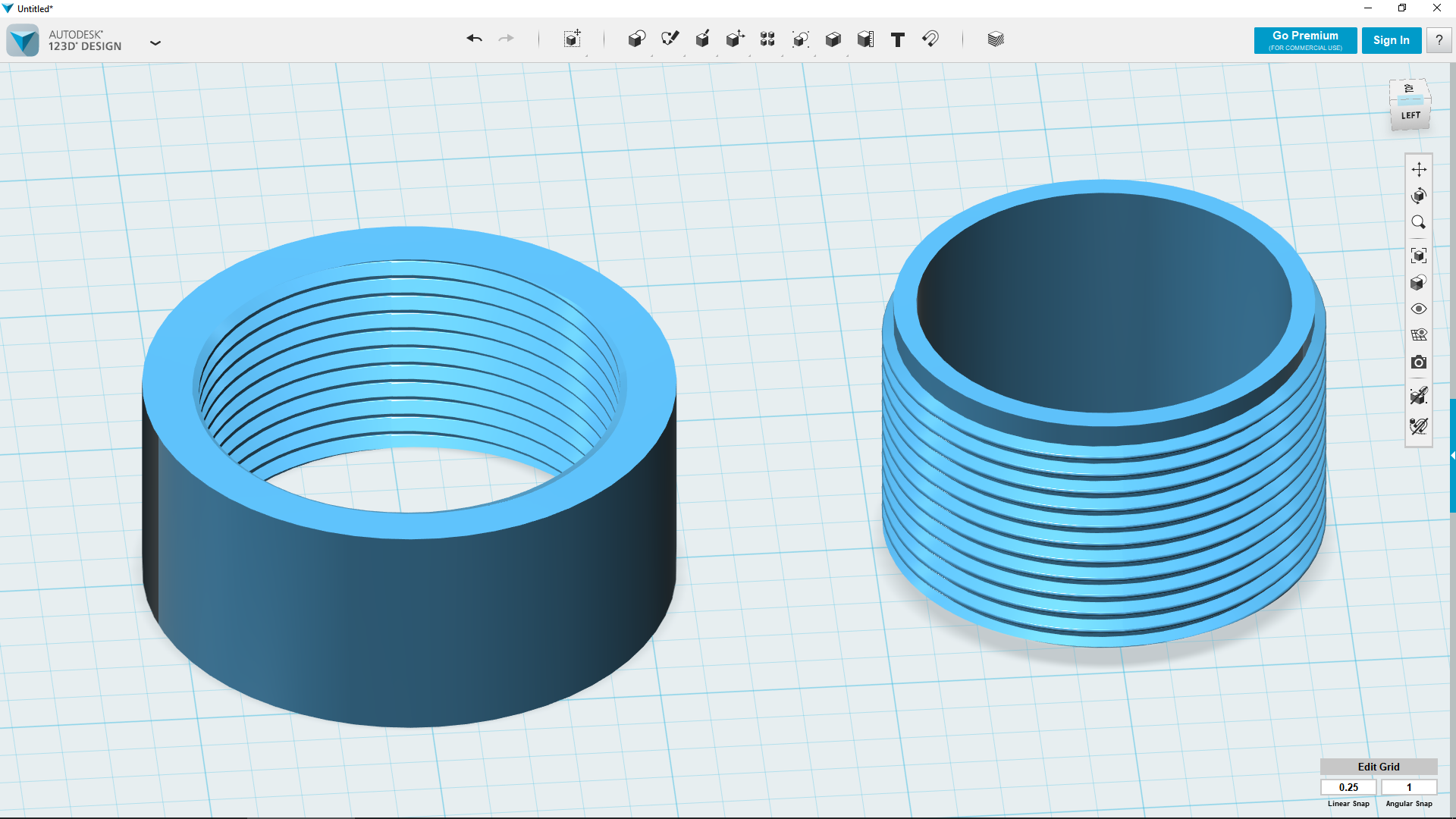The image size is (1456, 819).
Task: Click the Angular Snap value field
Action: (1409, 787)
